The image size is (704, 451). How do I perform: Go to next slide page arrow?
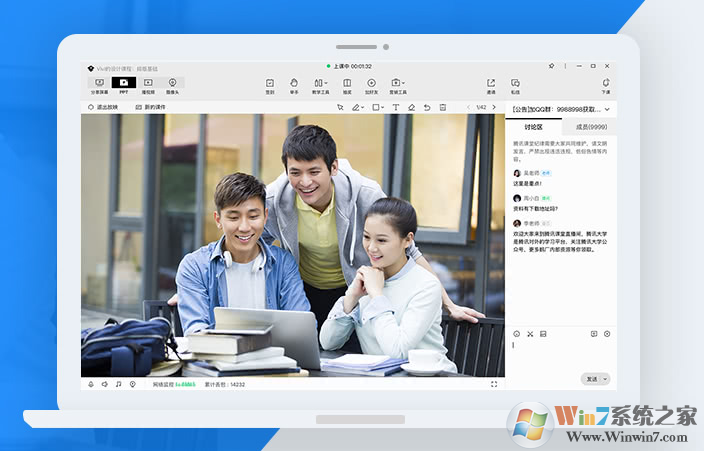[x=495, y=107]
